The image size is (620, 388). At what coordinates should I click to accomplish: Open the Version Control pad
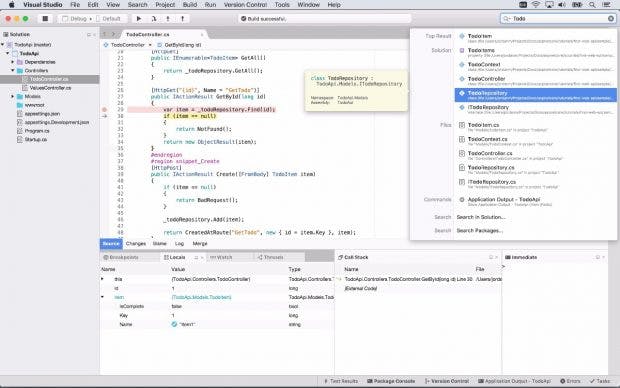tap(447, 381)
